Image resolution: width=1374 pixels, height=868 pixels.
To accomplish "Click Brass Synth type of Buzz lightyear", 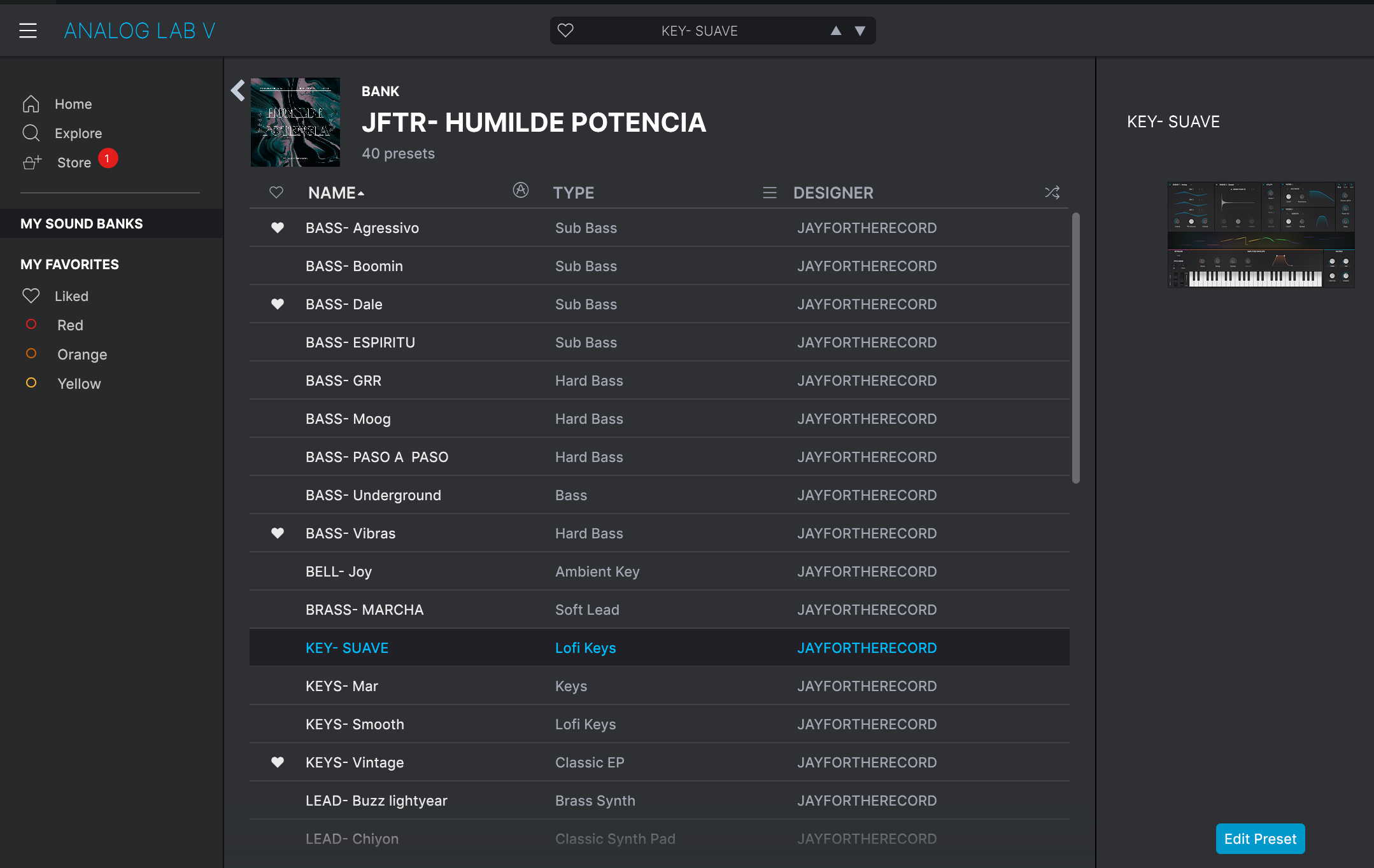I will click(x=595, y=801).
